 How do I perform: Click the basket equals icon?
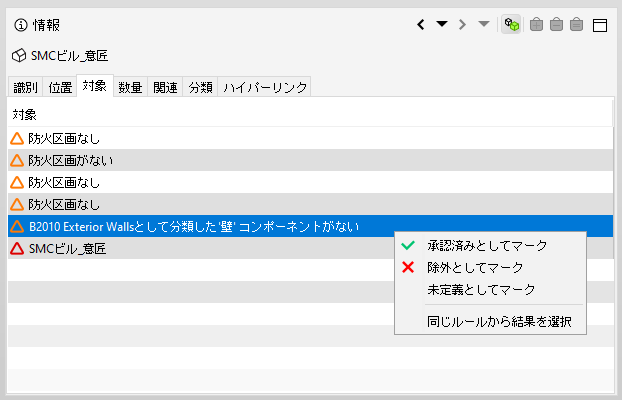pyautogui.click(x=576, y=25)
